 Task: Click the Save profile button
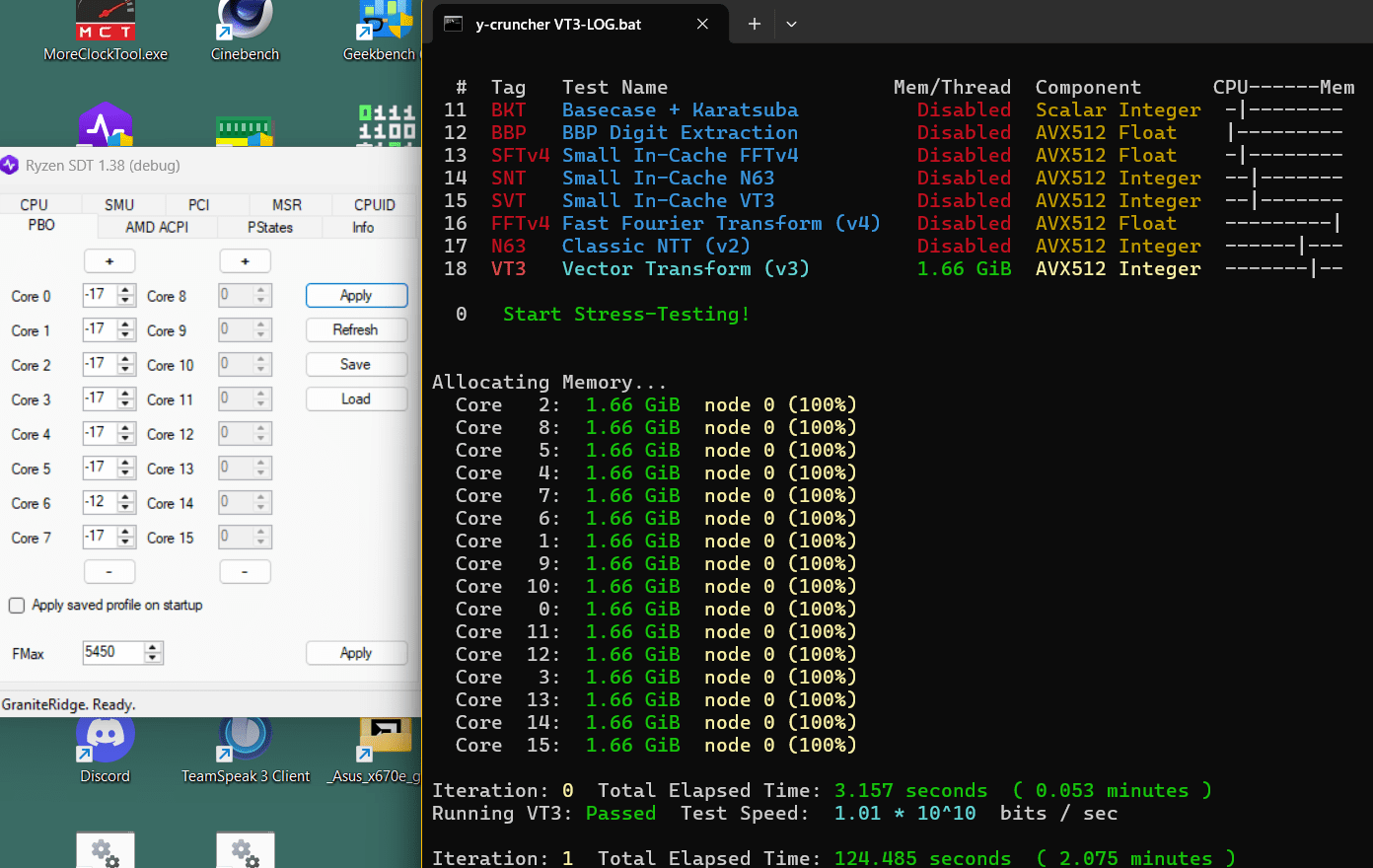click(x=356, y=364)
